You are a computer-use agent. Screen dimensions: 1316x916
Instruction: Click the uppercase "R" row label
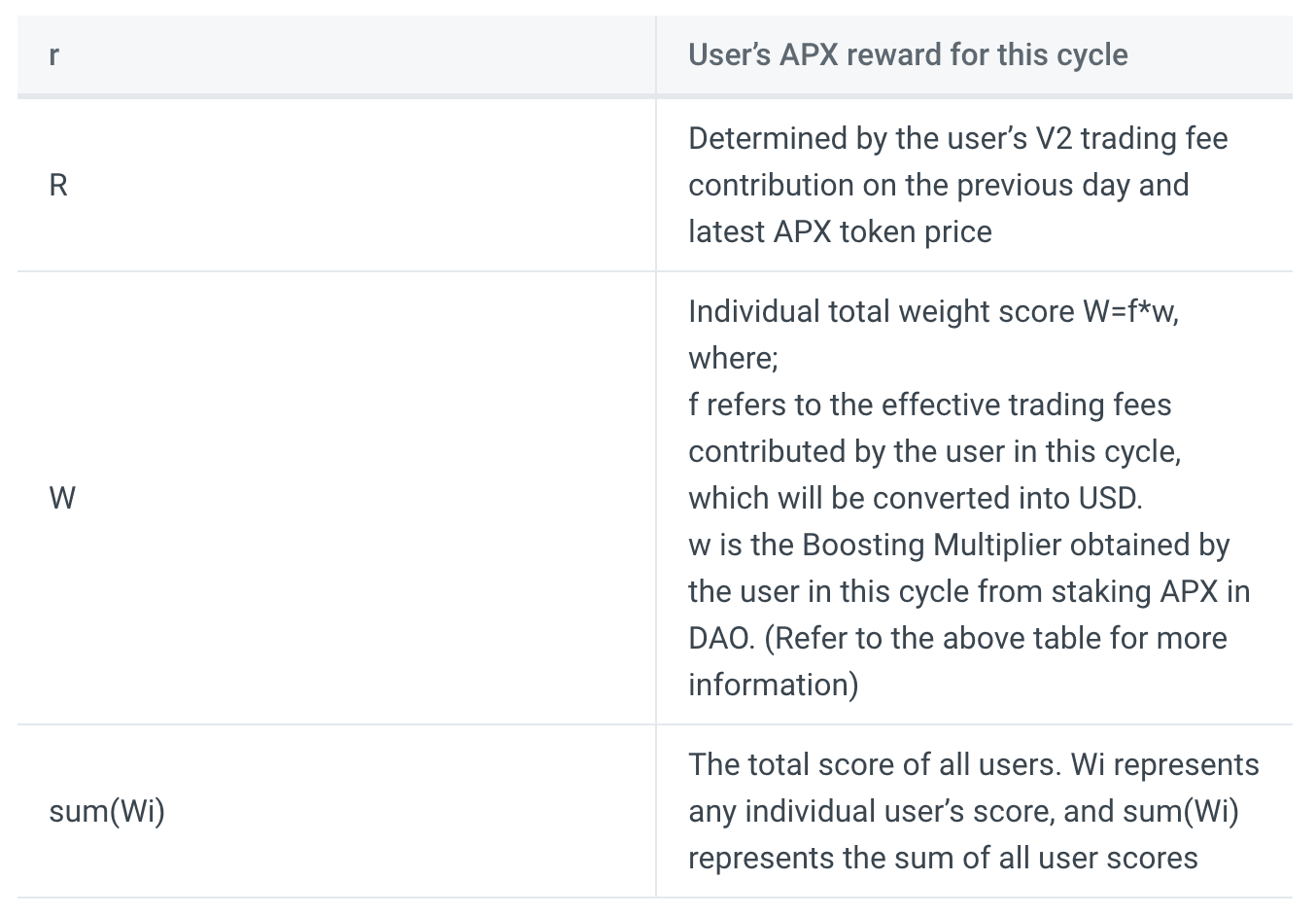(x=58, y=185)
